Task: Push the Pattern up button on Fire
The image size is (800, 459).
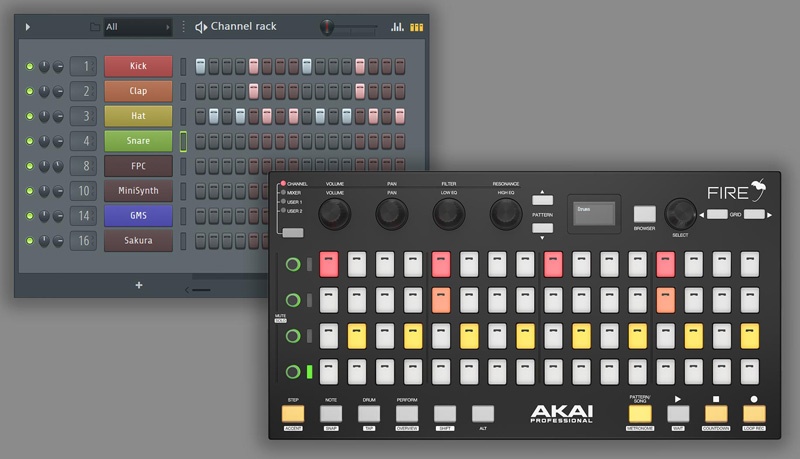Action: (x=542, y=200)
